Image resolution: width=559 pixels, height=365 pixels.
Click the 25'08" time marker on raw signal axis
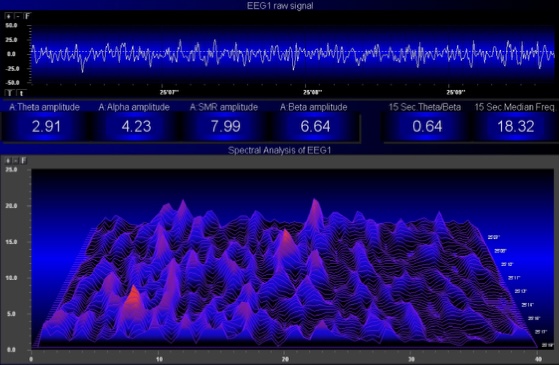click(313, 93)
